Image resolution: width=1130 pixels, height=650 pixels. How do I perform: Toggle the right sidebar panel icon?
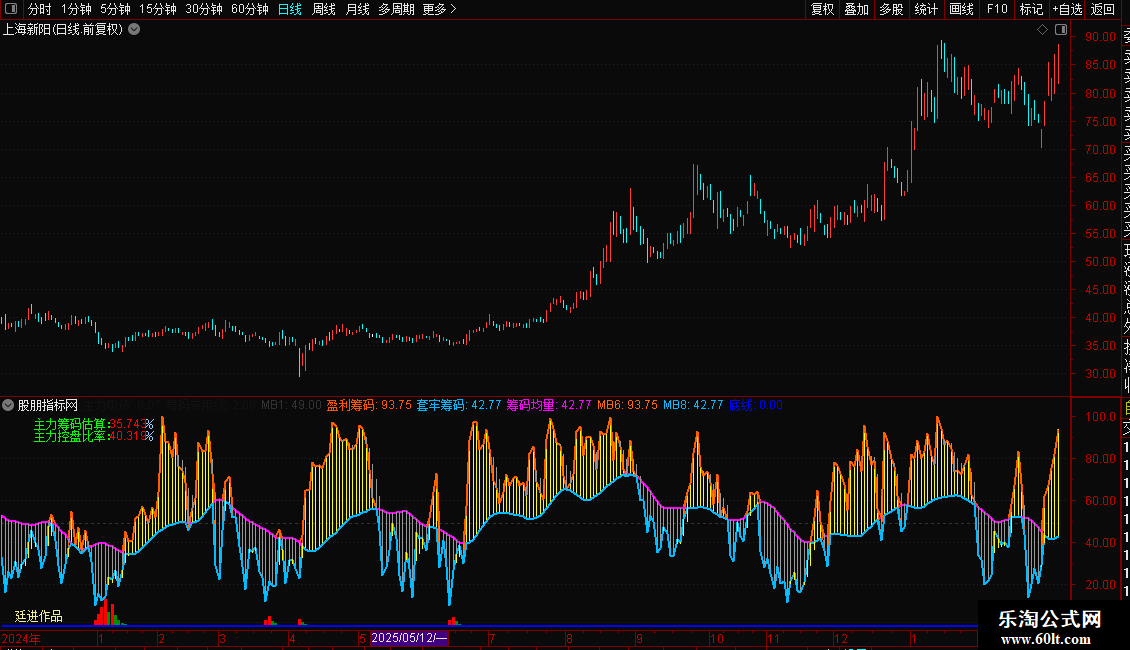pos(1061,30)
